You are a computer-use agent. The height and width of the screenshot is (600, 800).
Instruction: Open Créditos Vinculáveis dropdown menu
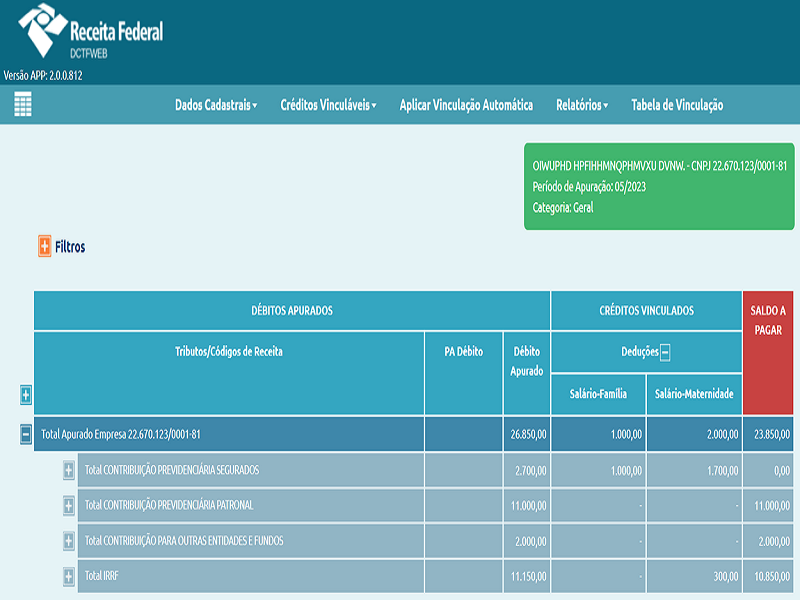pos(328,105)
